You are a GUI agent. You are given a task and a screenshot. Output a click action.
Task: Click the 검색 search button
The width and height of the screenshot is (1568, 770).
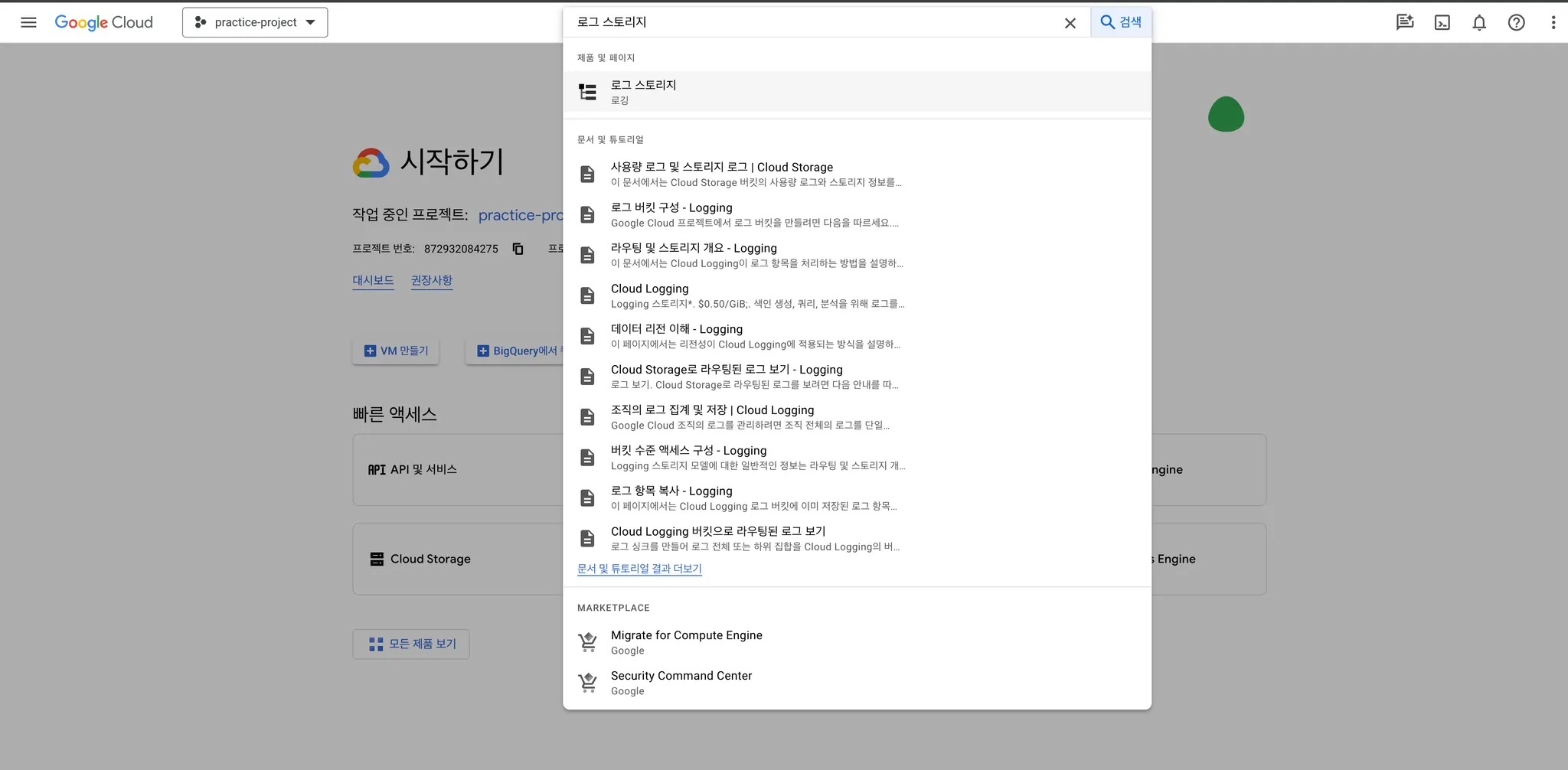[x=1121, y=22]
